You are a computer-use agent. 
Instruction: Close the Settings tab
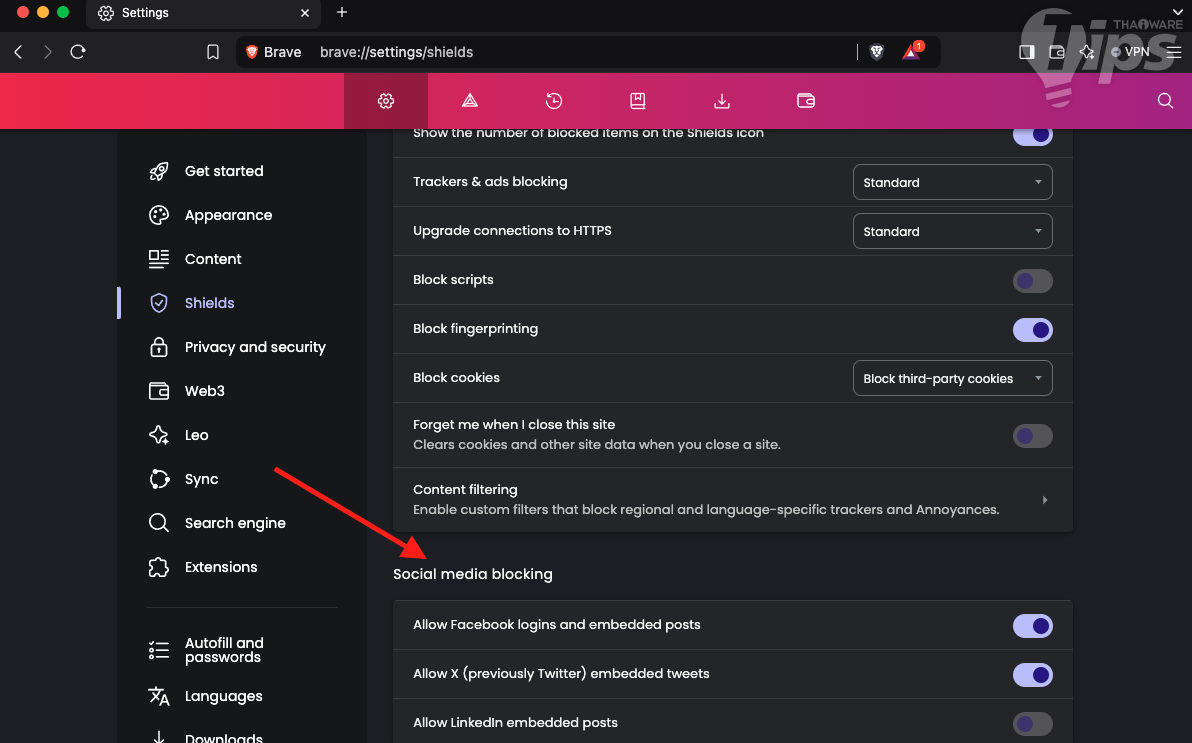pyautogui.click(x=305, y=13)
